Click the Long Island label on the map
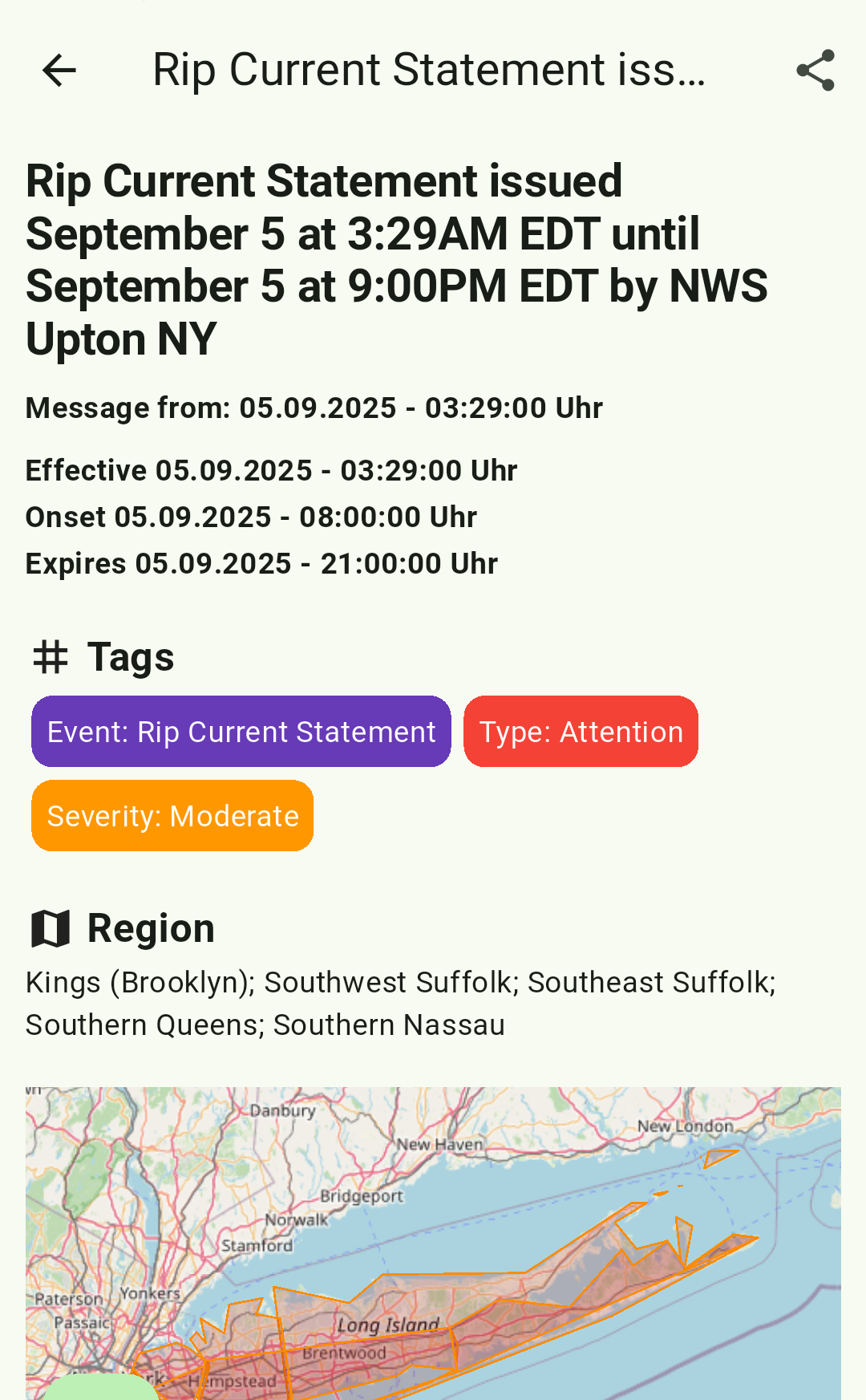The width and height of the screenshot is (866, 1400). [388, 1325]
